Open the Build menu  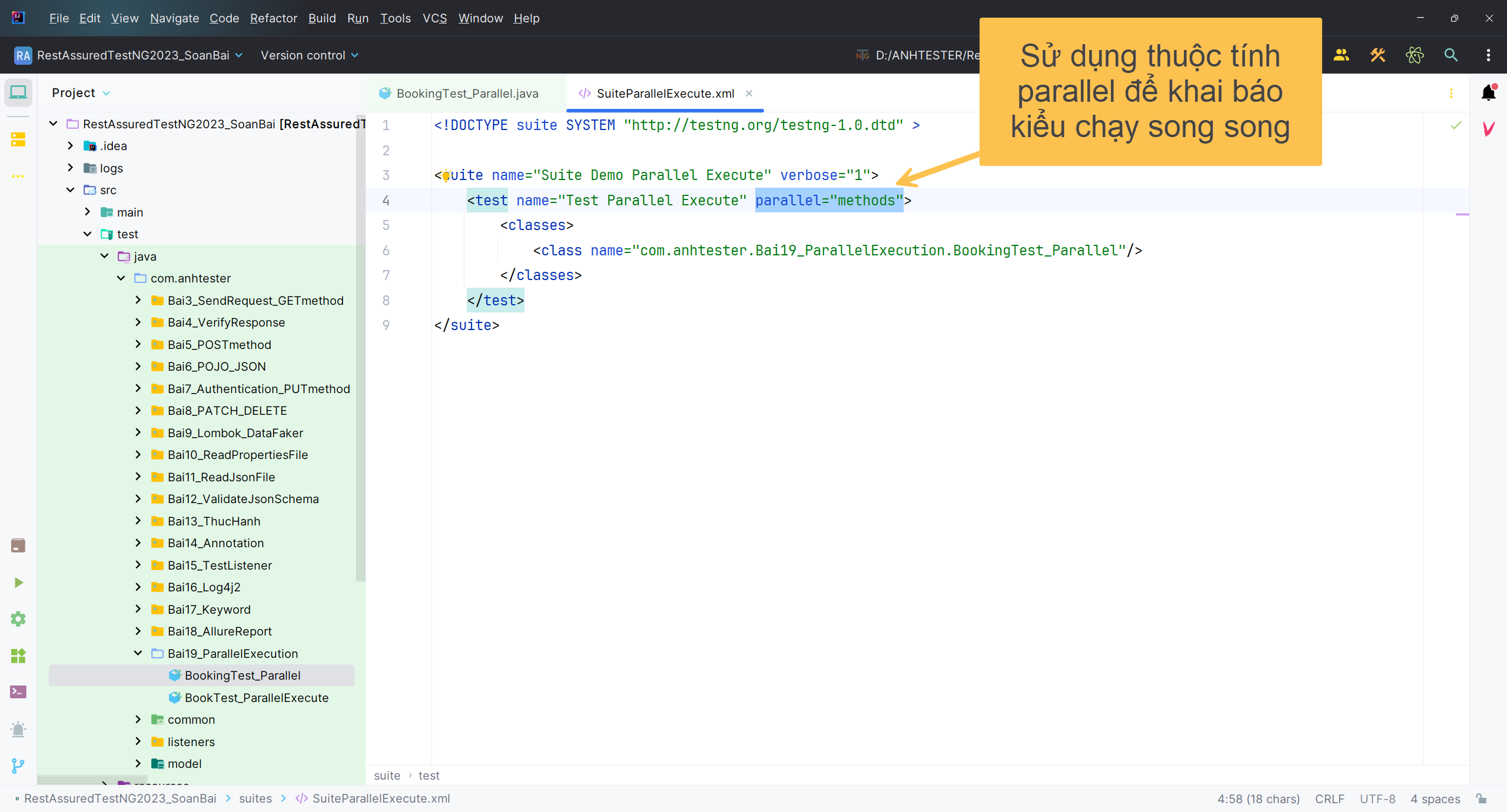(322, 18)
